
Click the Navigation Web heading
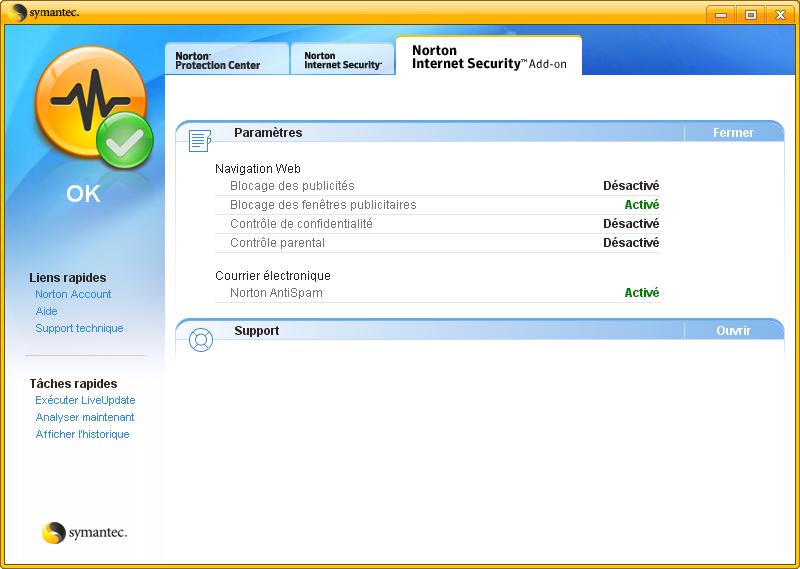258,169
